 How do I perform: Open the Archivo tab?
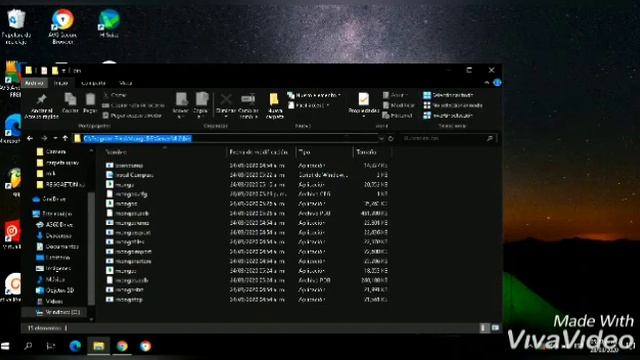click(34, 83)
